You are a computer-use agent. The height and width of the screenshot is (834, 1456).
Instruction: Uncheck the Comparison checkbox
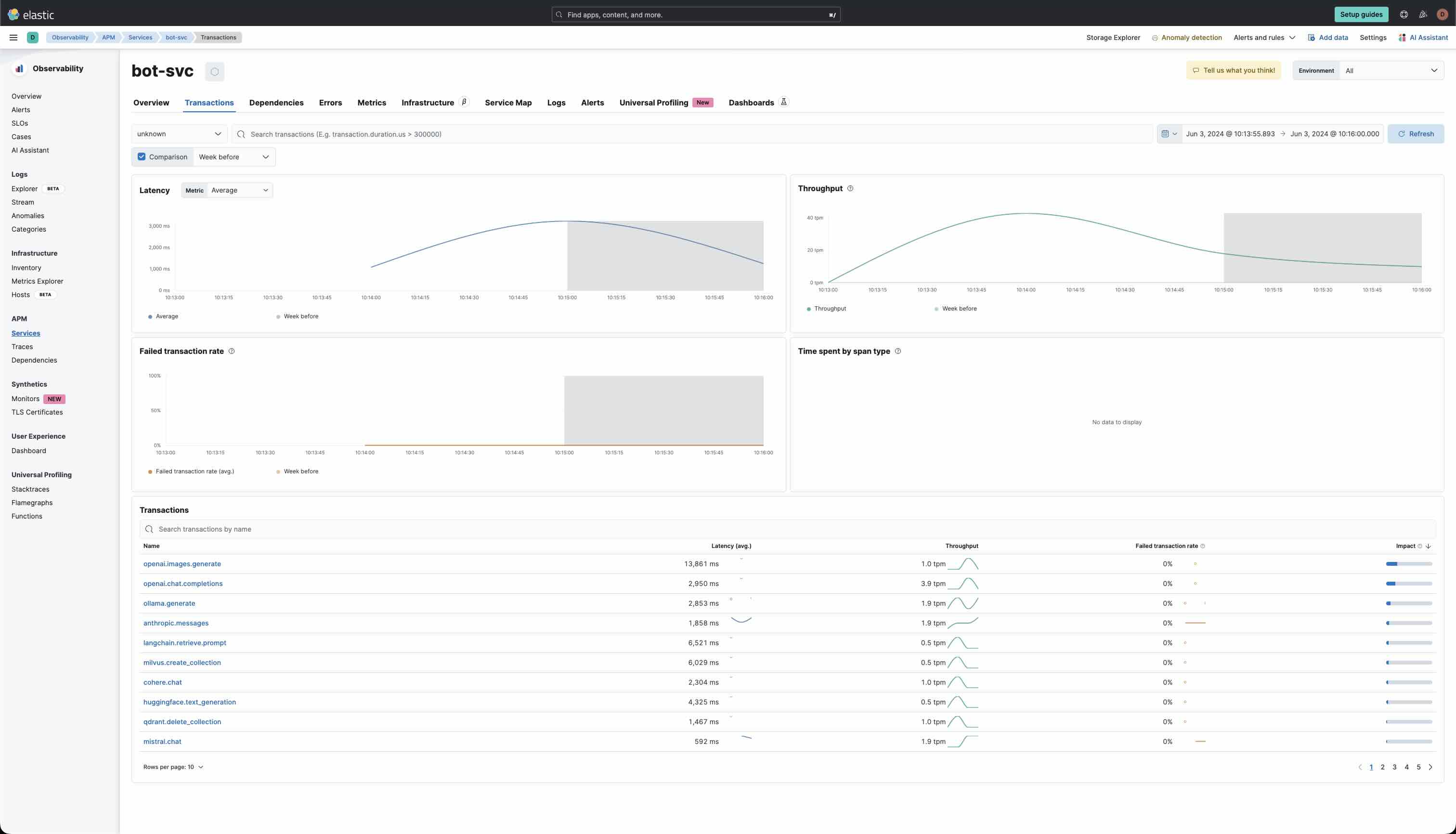click(x=142, y=157)
